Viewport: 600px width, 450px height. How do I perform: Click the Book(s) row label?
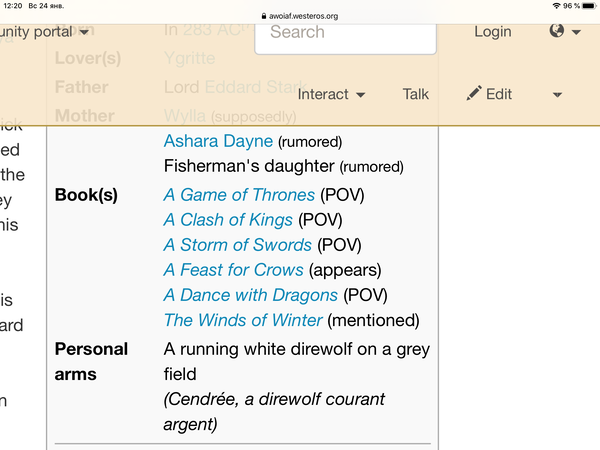(86, 195)
